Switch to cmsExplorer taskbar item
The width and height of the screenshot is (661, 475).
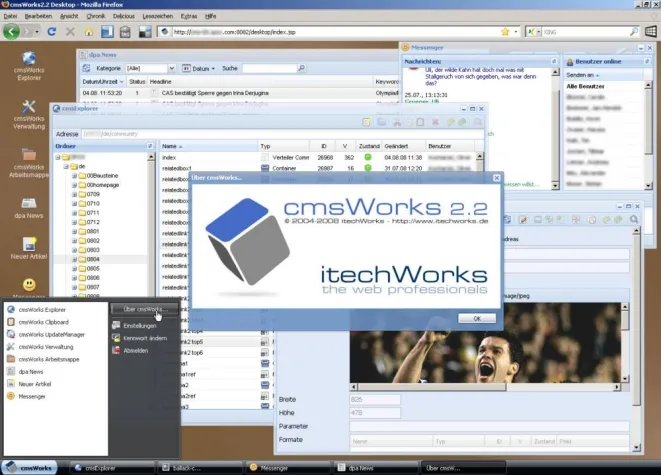coord(112,468)
